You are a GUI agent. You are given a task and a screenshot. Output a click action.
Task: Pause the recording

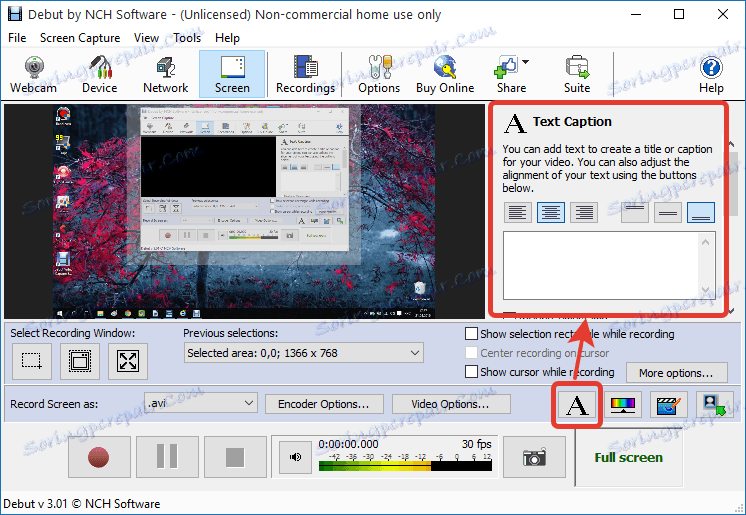click(x=167, y=457)
